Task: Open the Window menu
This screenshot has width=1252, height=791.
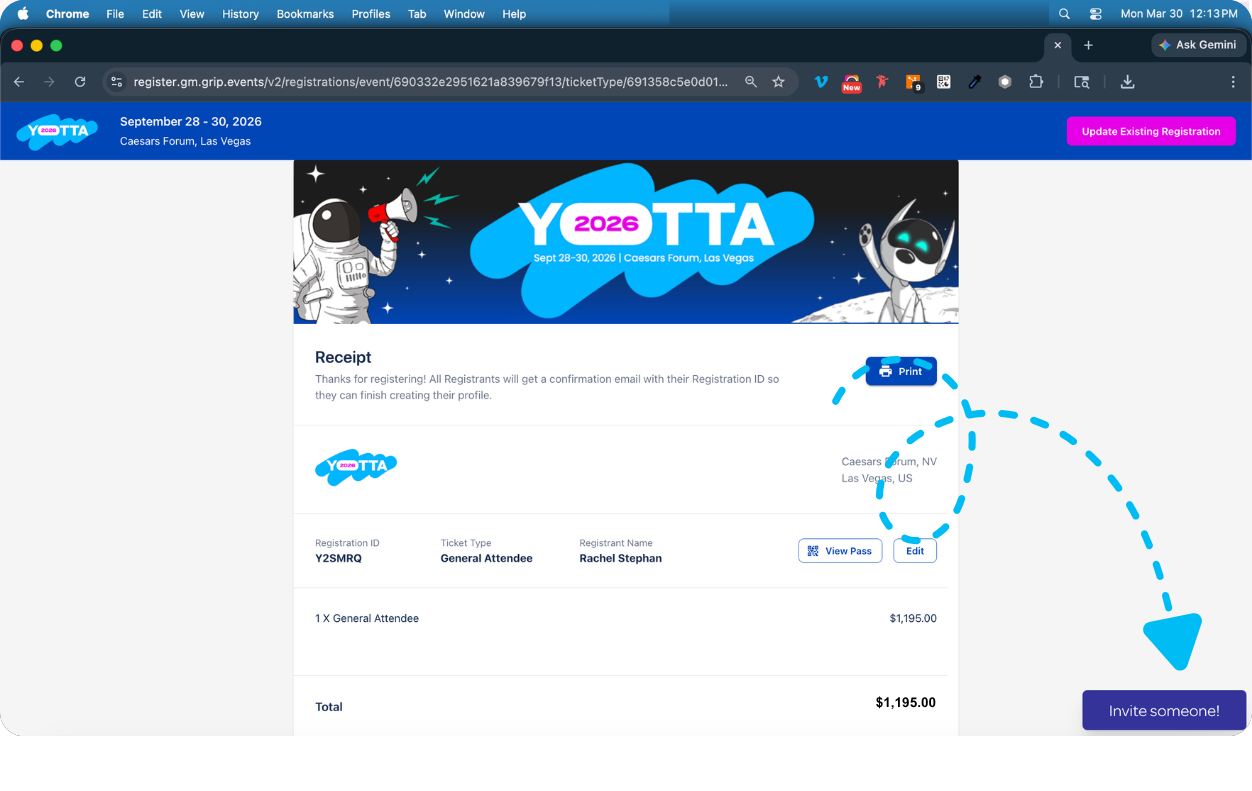Action: click(464, 14)
